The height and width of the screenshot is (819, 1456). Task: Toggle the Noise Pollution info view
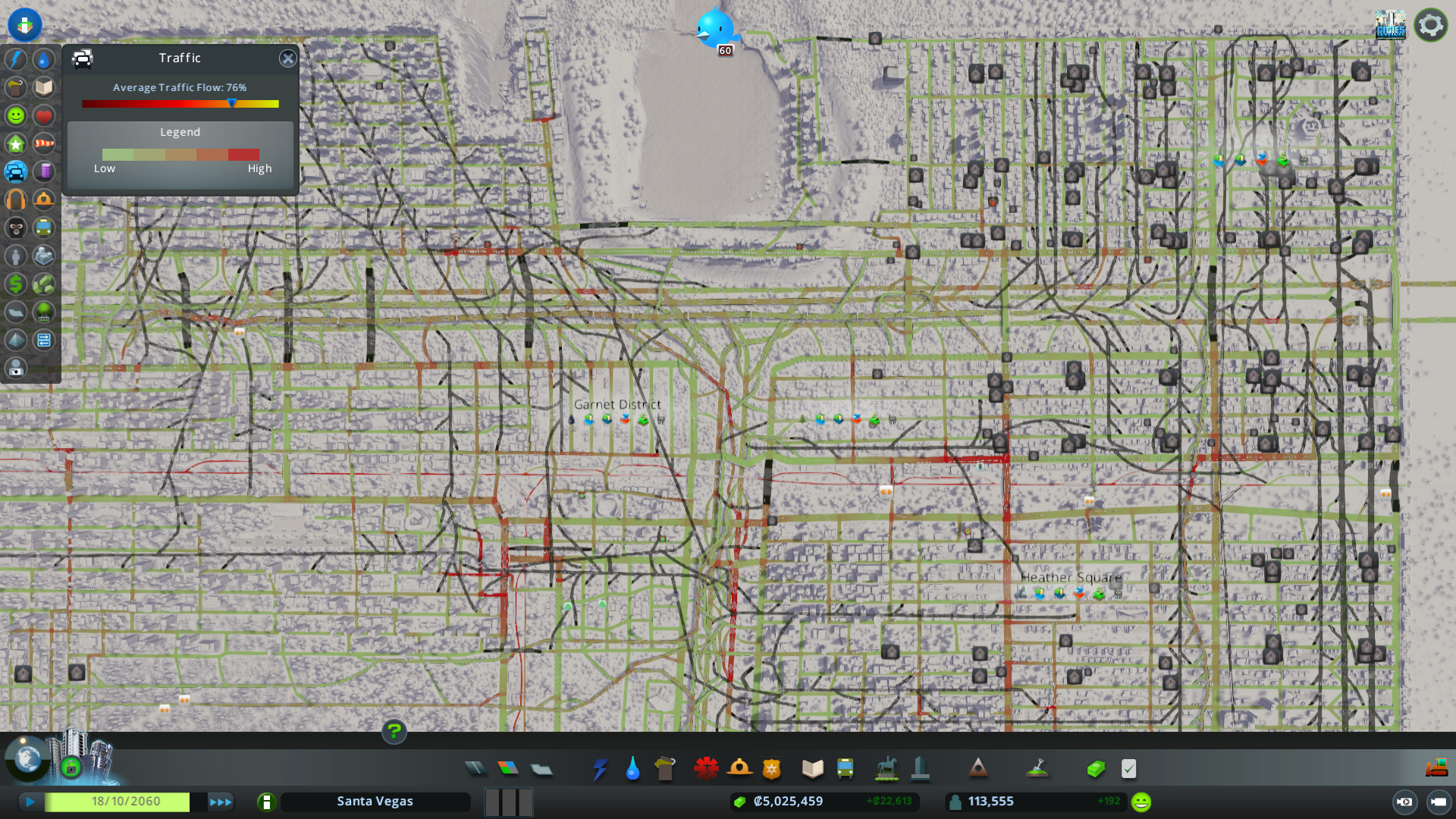point(16,200)
